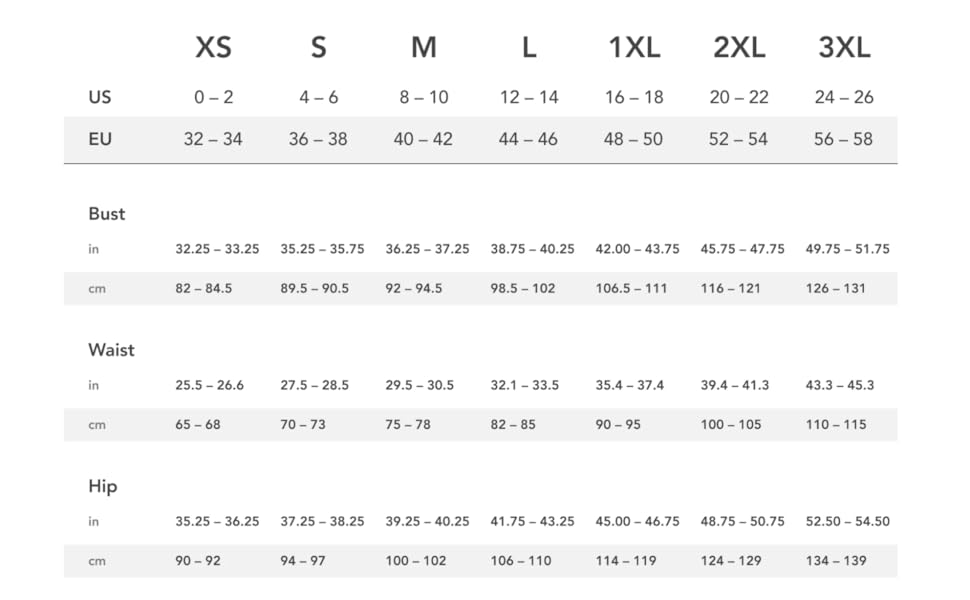Click the XS size column header
This screenshot has width=970, height=600.
[x=213, y=47]
